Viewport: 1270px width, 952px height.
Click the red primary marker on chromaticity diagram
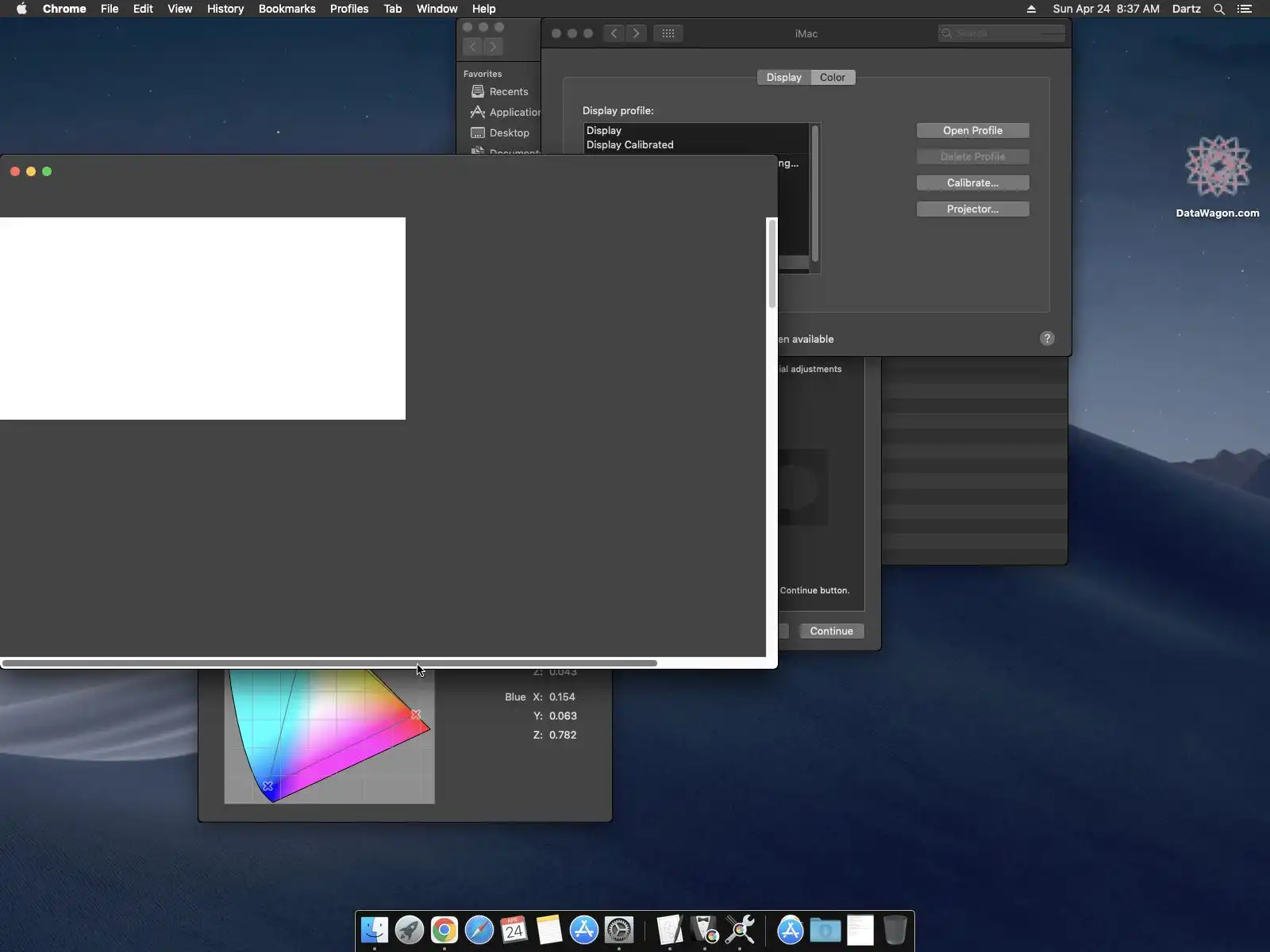click(x=416, y=715)
